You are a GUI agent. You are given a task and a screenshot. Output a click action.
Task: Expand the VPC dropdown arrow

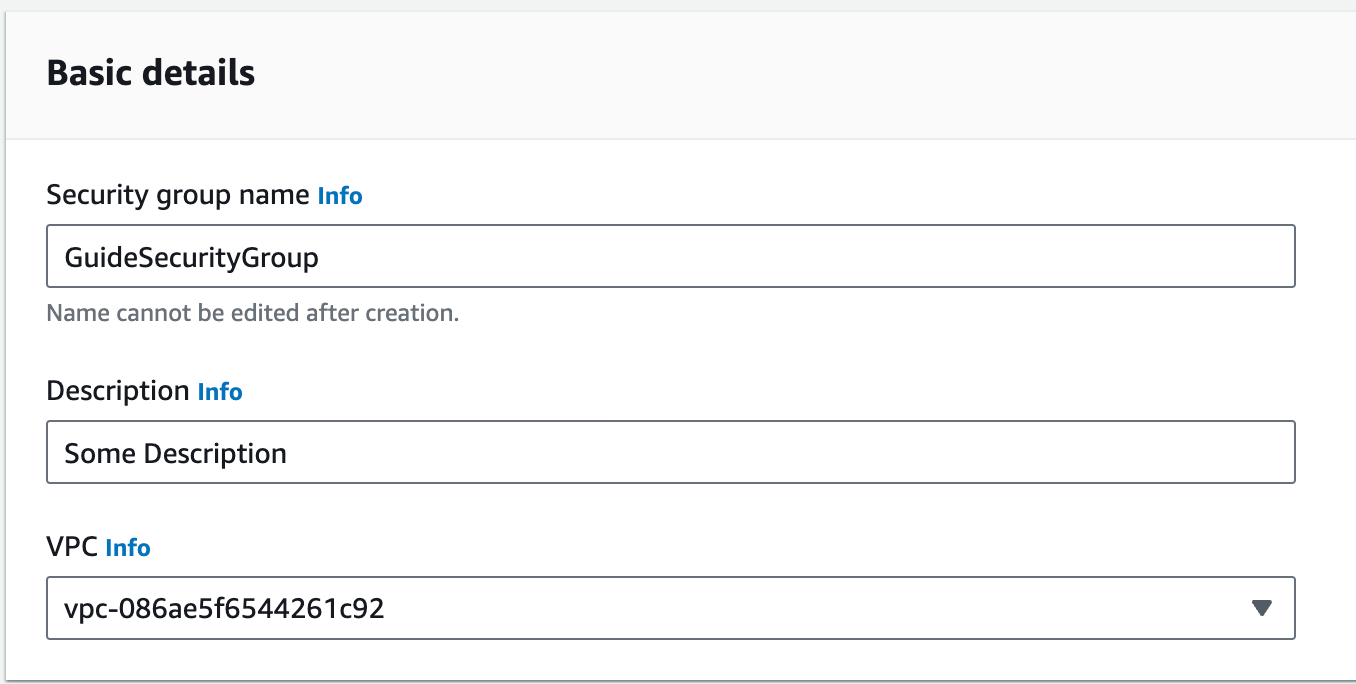pyautogui.click(x=1261, y=608)
